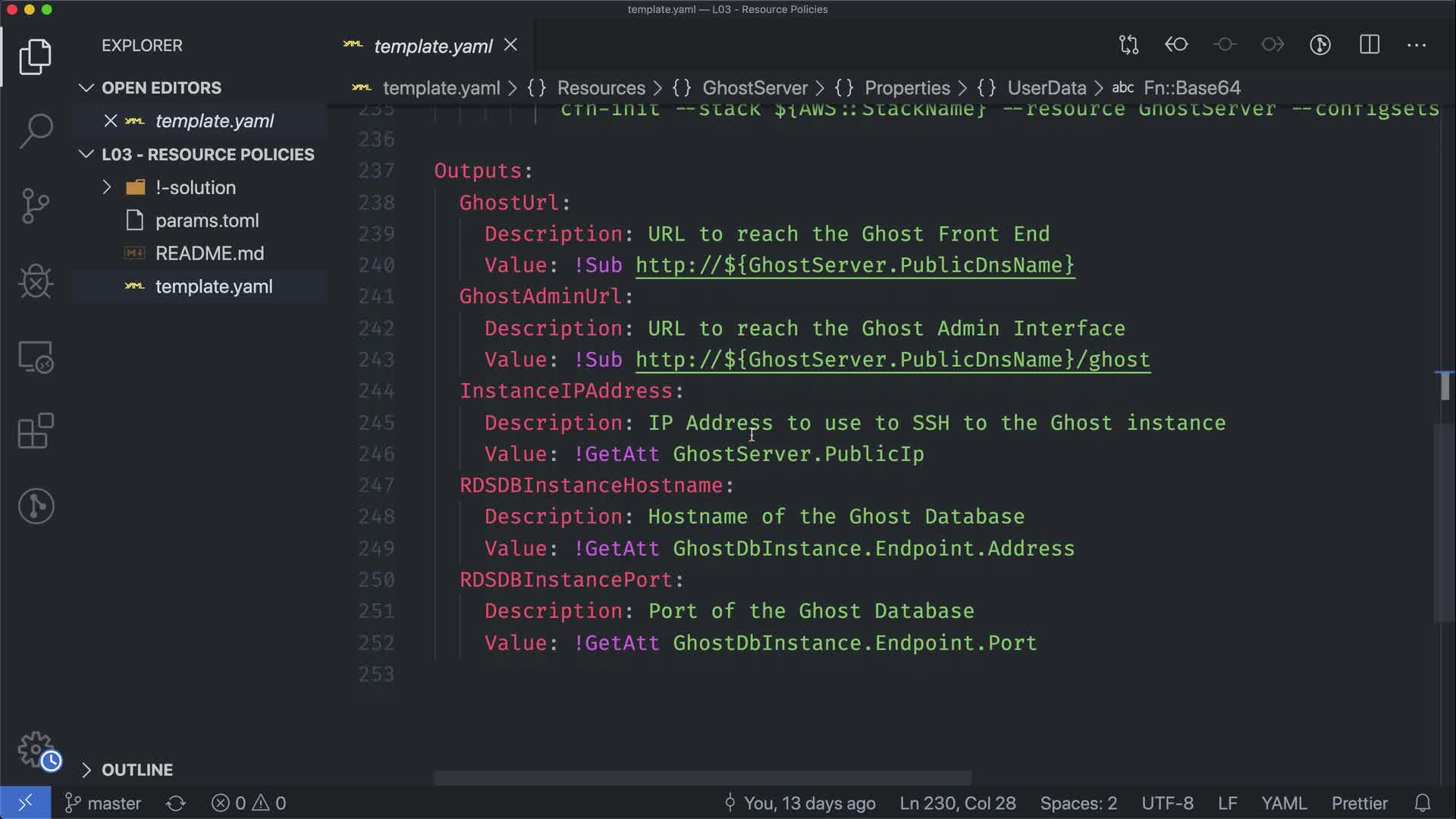Toggle split editor layout icon
The image size is (1456, 819).
pos(1370,45)
